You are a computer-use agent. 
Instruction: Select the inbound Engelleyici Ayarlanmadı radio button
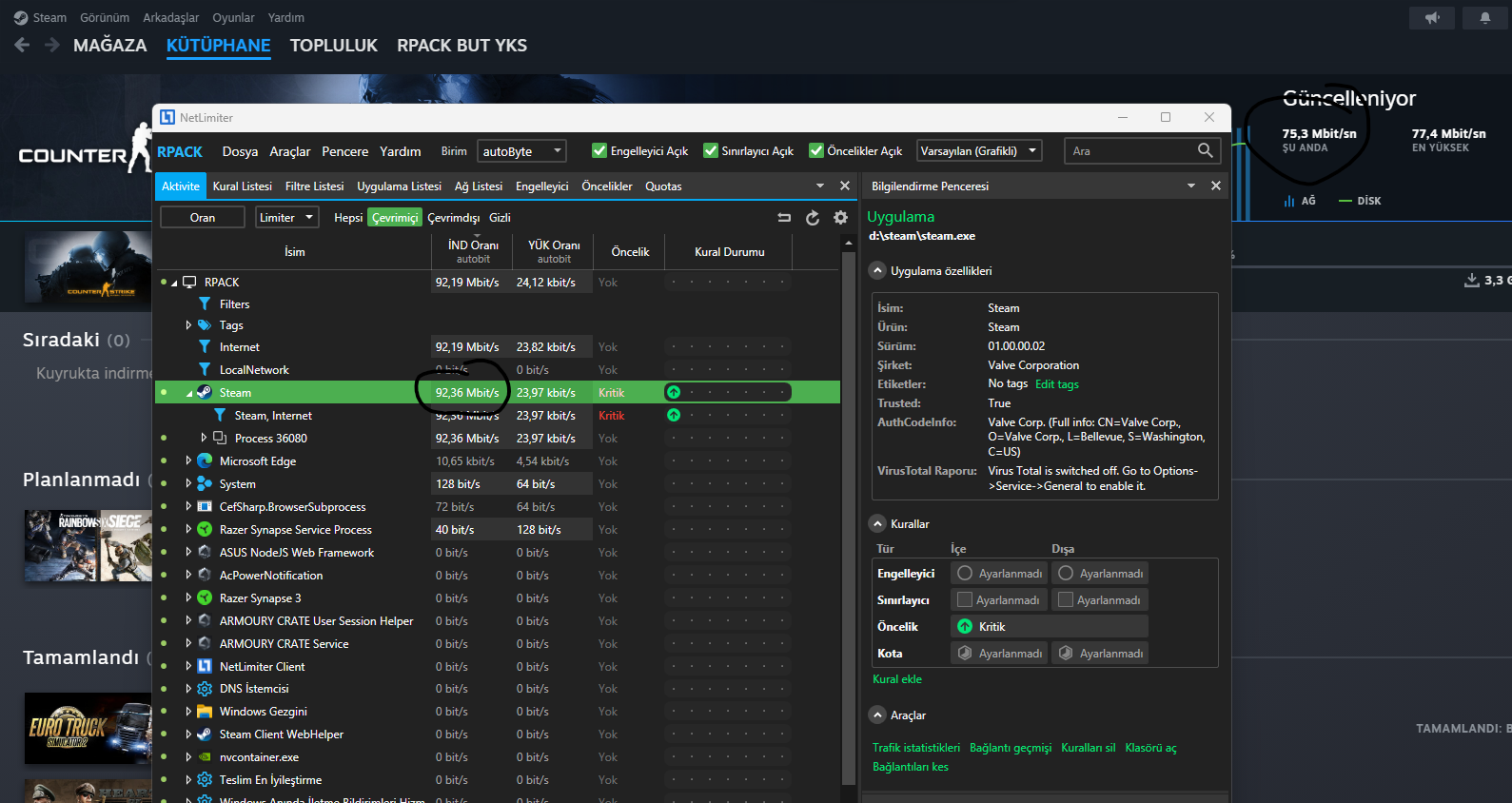tap(965, 573)
